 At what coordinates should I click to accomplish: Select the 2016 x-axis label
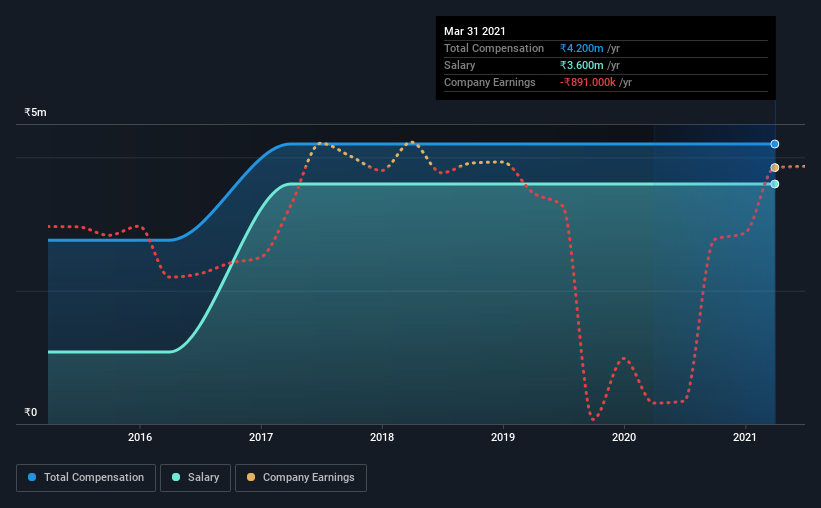coord(140,437)
